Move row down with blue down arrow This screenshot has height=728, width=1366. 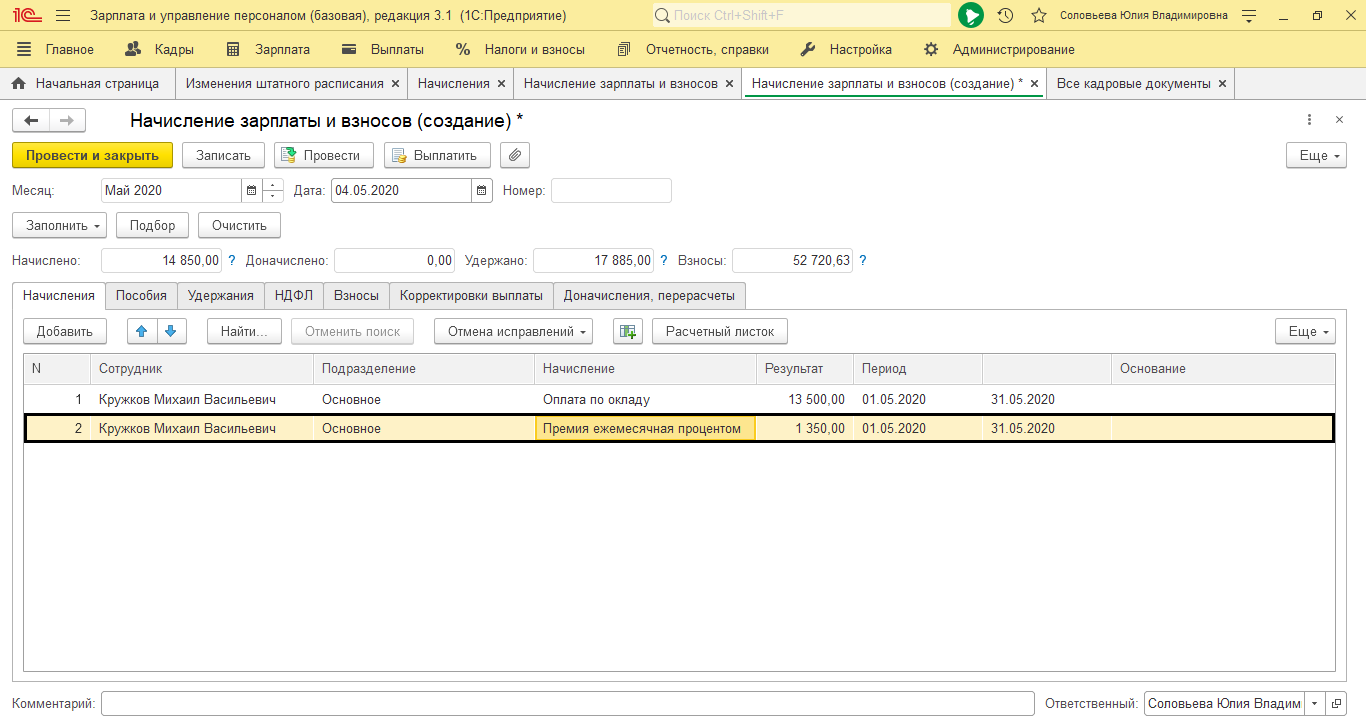point(171,331)
